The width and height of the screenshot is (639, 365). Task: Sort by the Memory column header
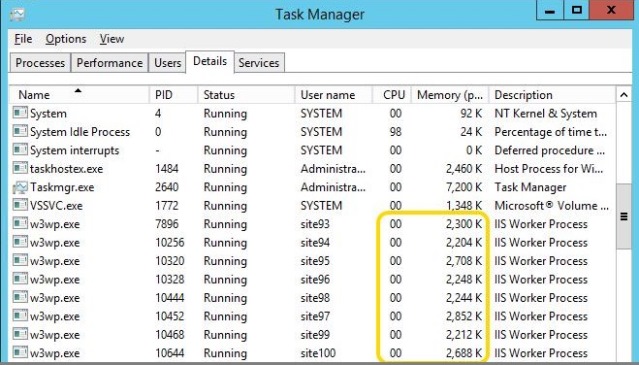(x=450, y=95)
